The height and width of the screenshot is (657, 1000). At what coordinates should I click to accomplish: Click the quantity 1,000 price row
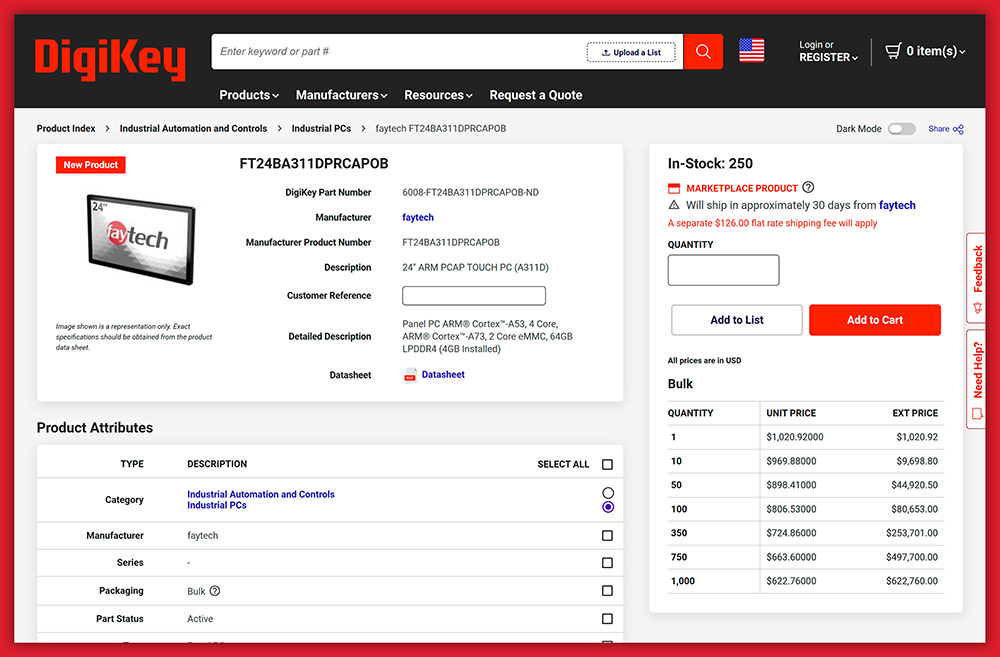tap(805, 581)
